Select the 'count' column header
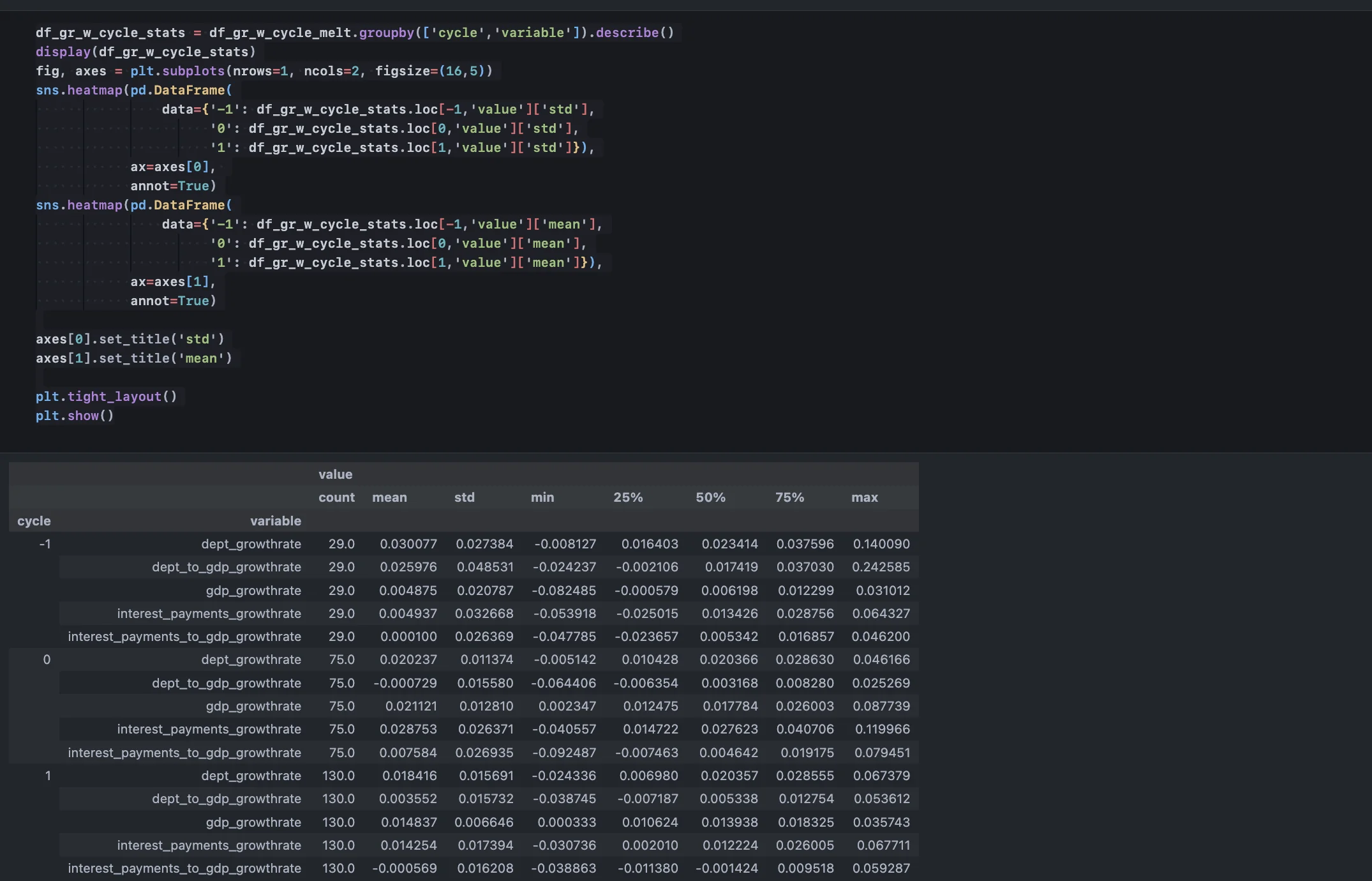Image resolution: width=1372 pixels, height=881 pixels. [336, 497]
